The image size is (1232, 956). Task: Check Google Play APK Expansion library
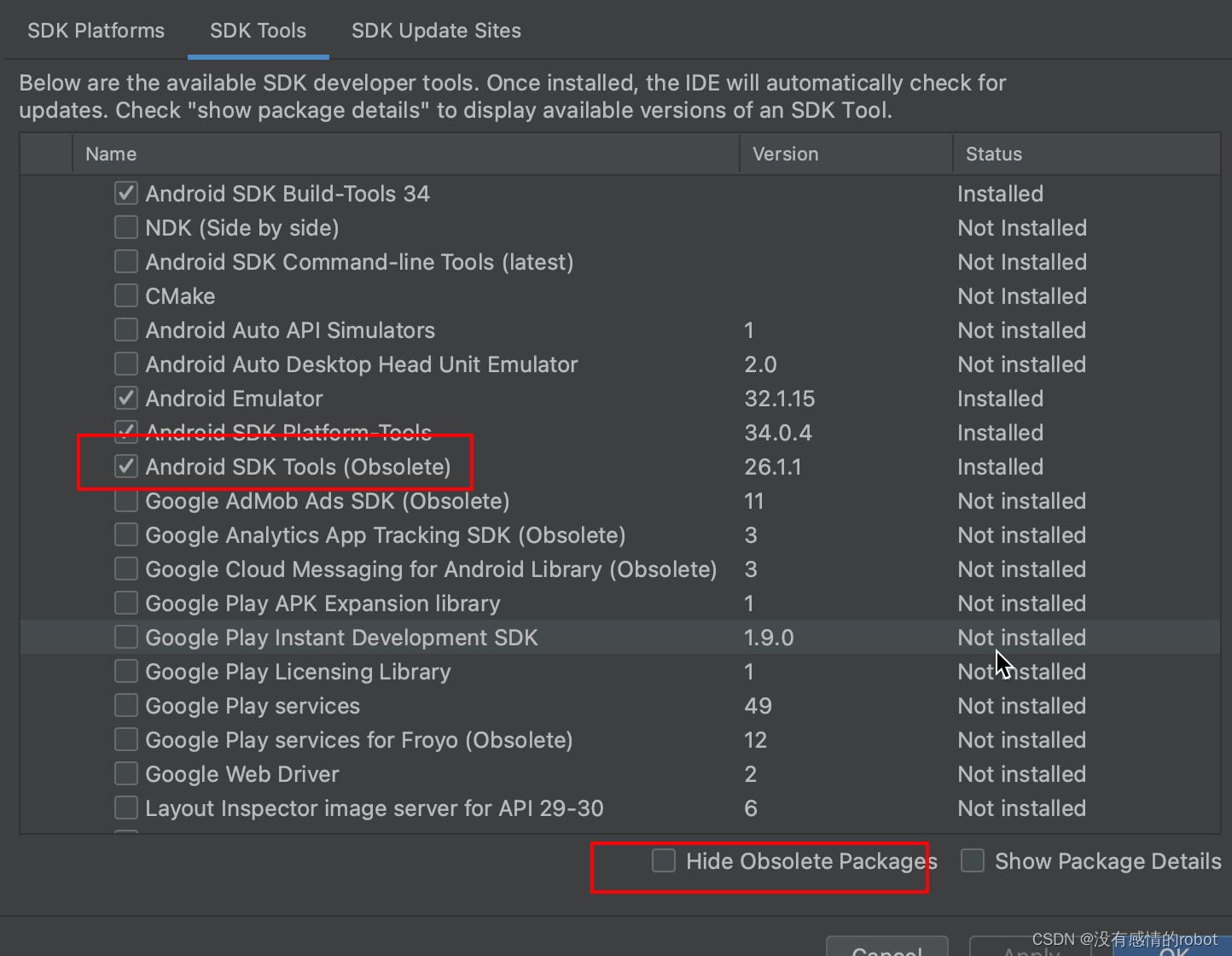(x=126, y=603)
